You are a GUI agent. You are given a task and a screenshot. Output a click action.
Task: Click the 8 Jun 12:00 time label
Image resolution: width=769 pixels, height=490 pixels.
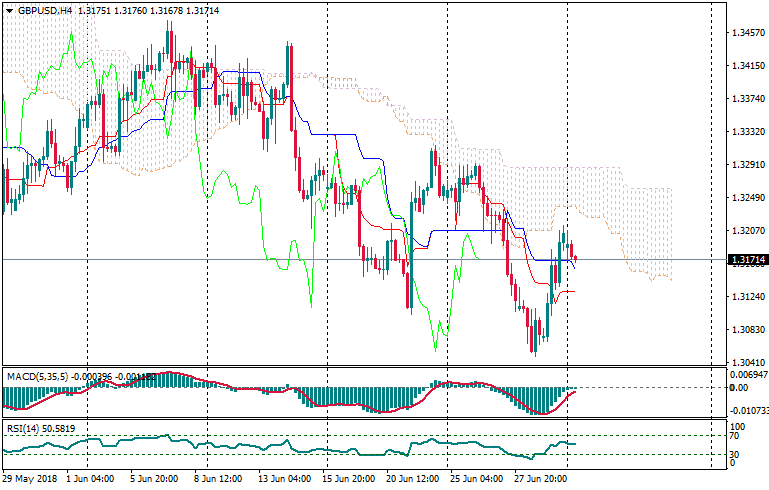point(218,480)
